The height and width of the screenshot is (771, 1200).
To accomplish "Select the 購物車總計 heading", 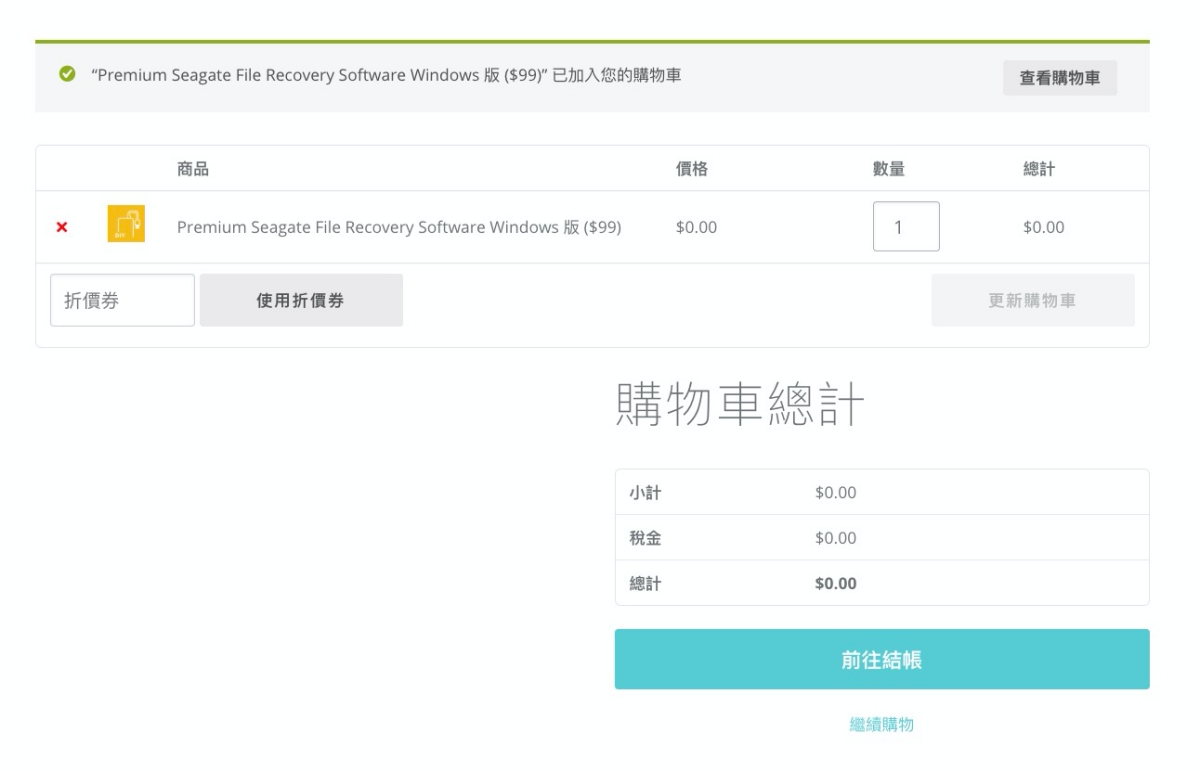I will [x=738, y=407].
